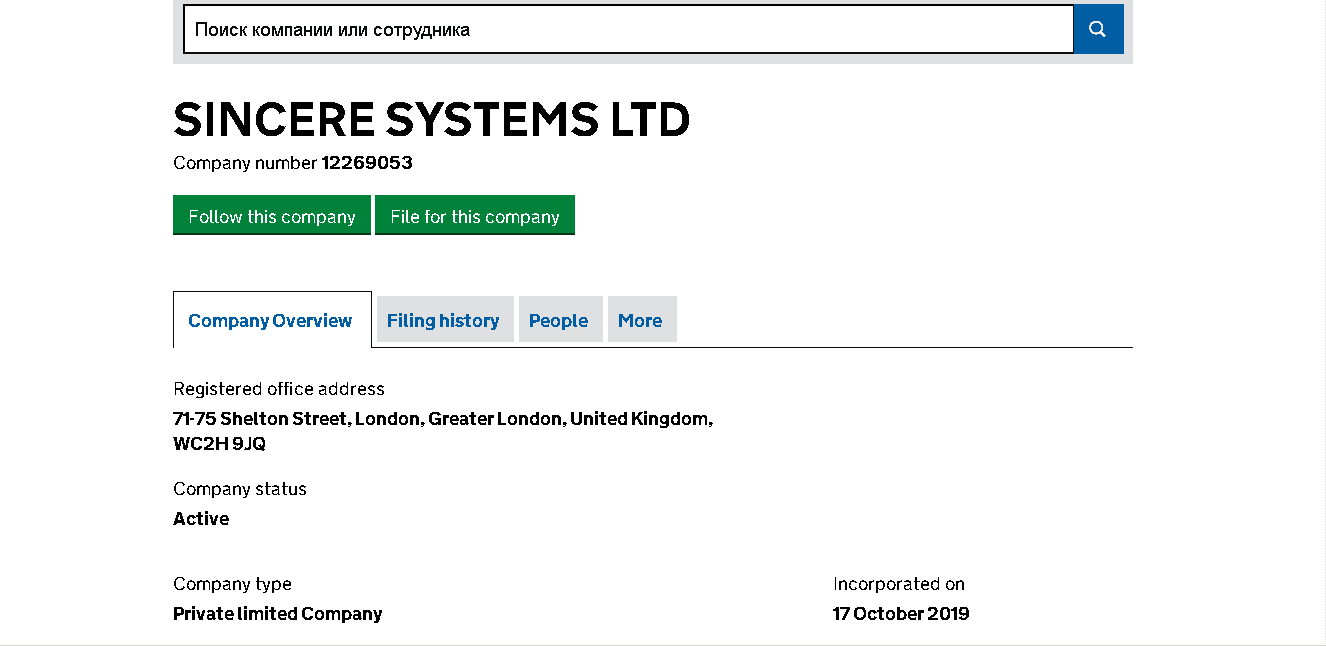Viewport: 1326px width, 646px height.
Task: Click the Registered office address label
Action: click(278, 389)
